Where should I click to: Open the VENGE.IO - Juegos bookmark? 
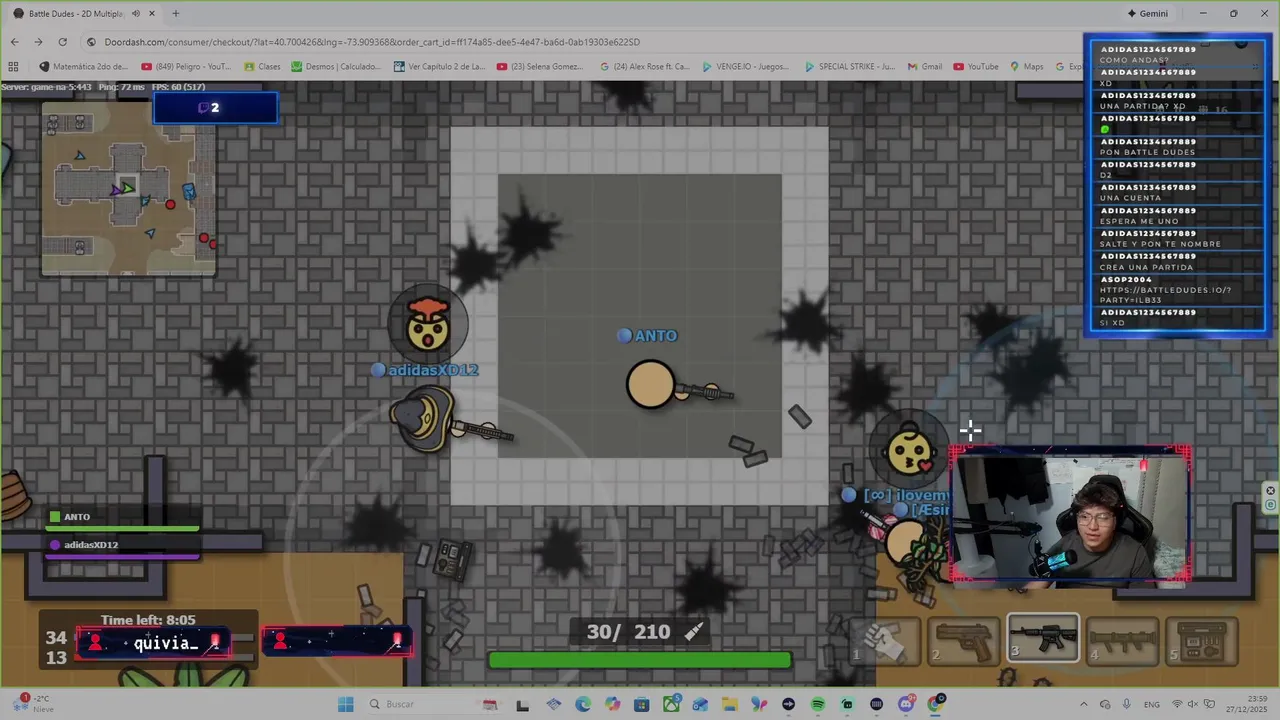click(x=746, y=67)
